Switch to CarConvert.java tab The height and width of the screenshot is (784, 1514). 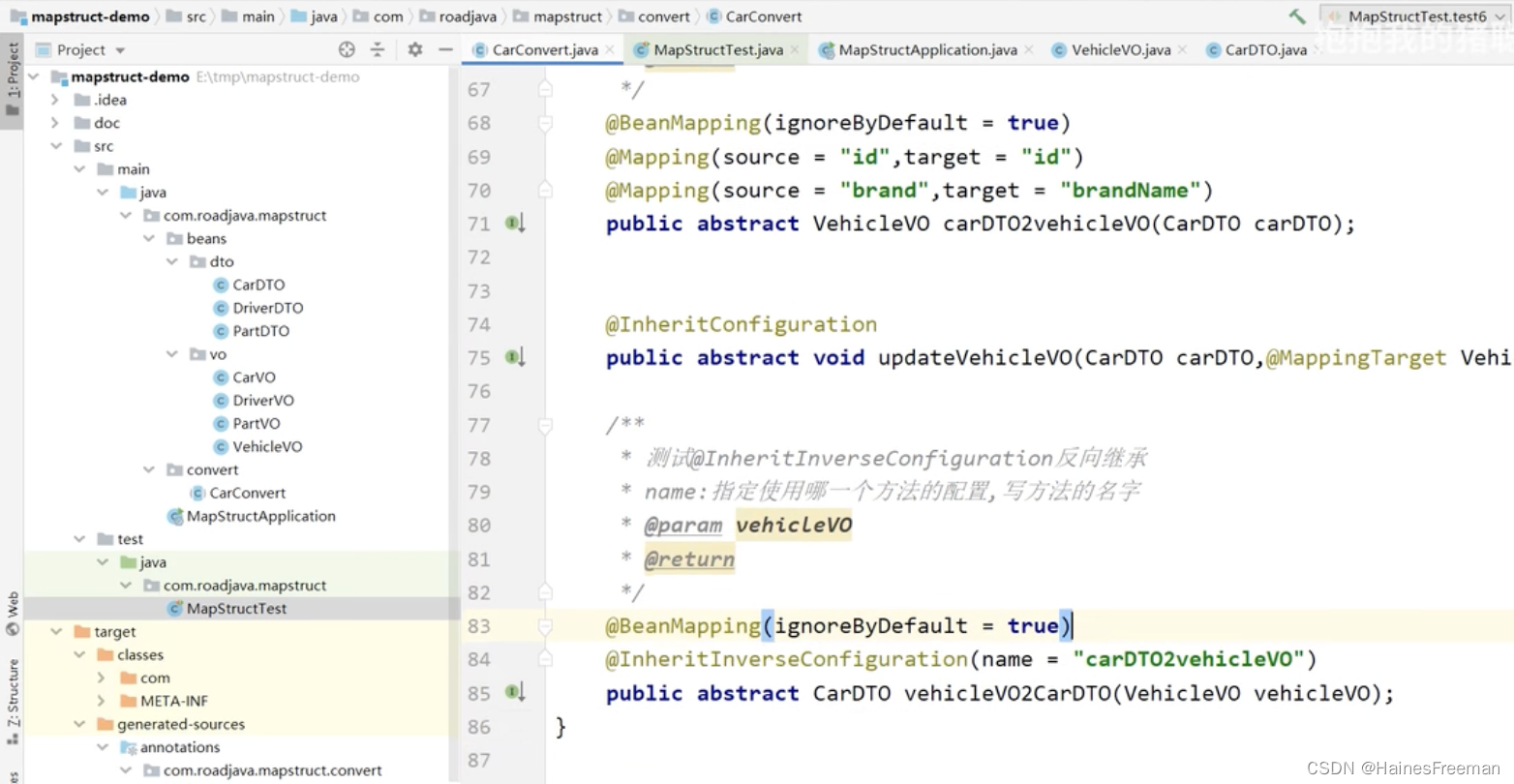(x=544, y=49)
